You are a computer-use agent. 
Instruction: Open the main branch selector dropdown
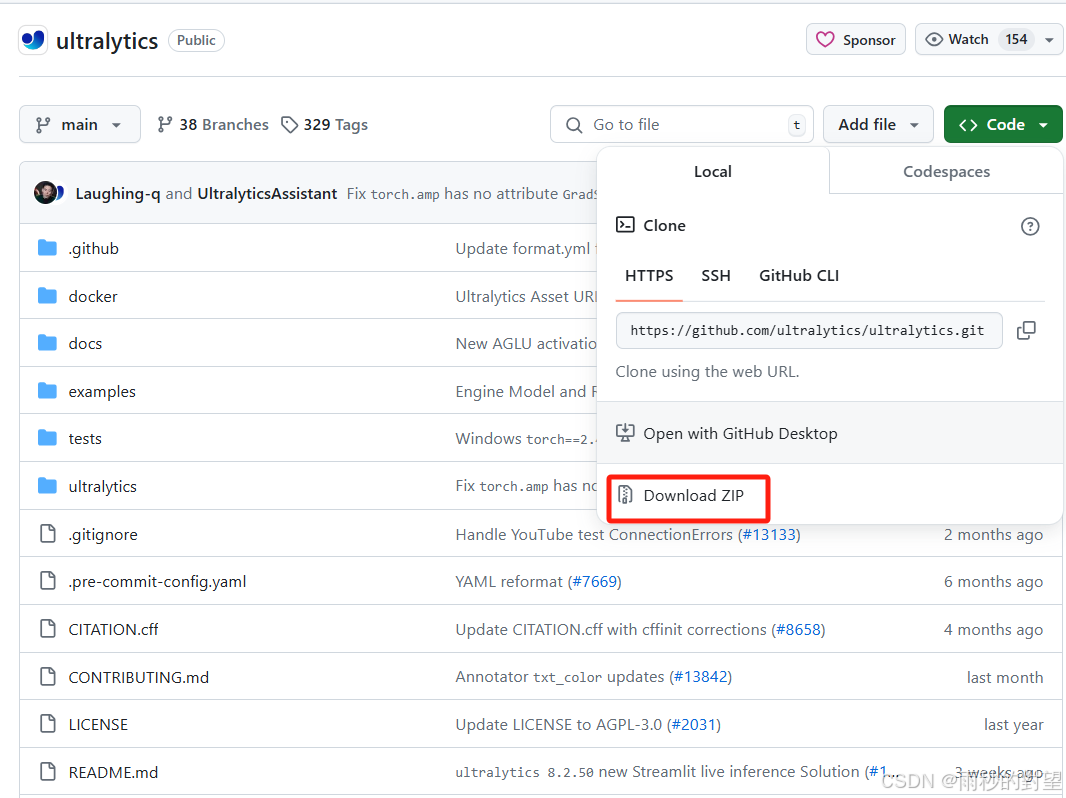point(80,124)
